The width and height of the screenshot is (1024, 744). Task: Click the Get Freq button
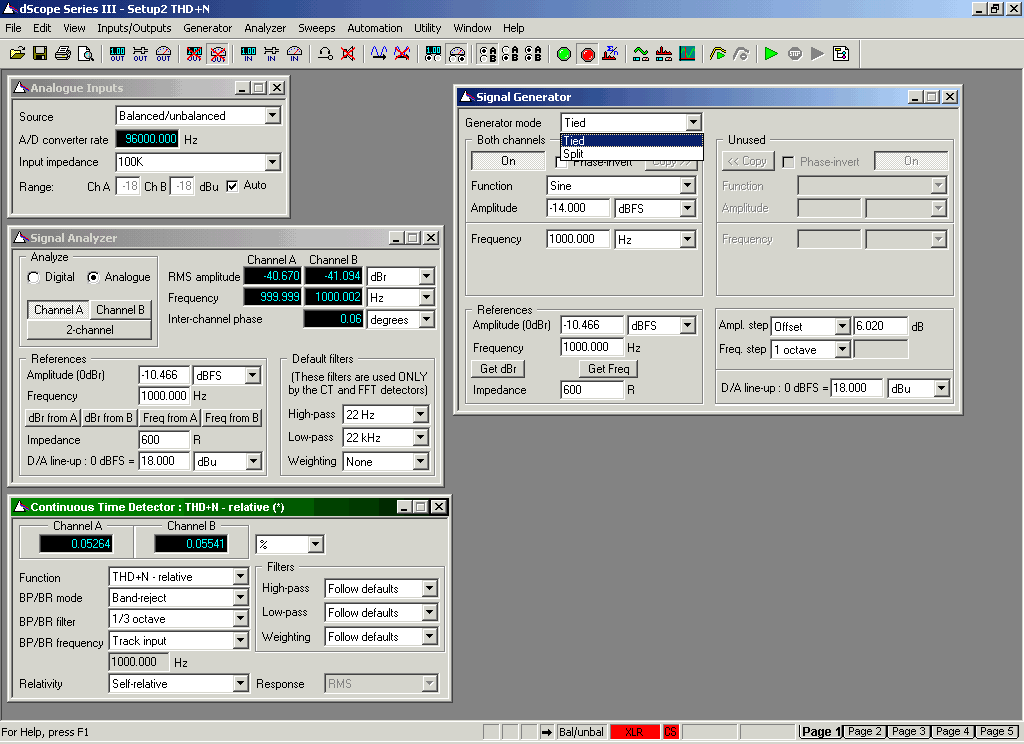[609, 369]
